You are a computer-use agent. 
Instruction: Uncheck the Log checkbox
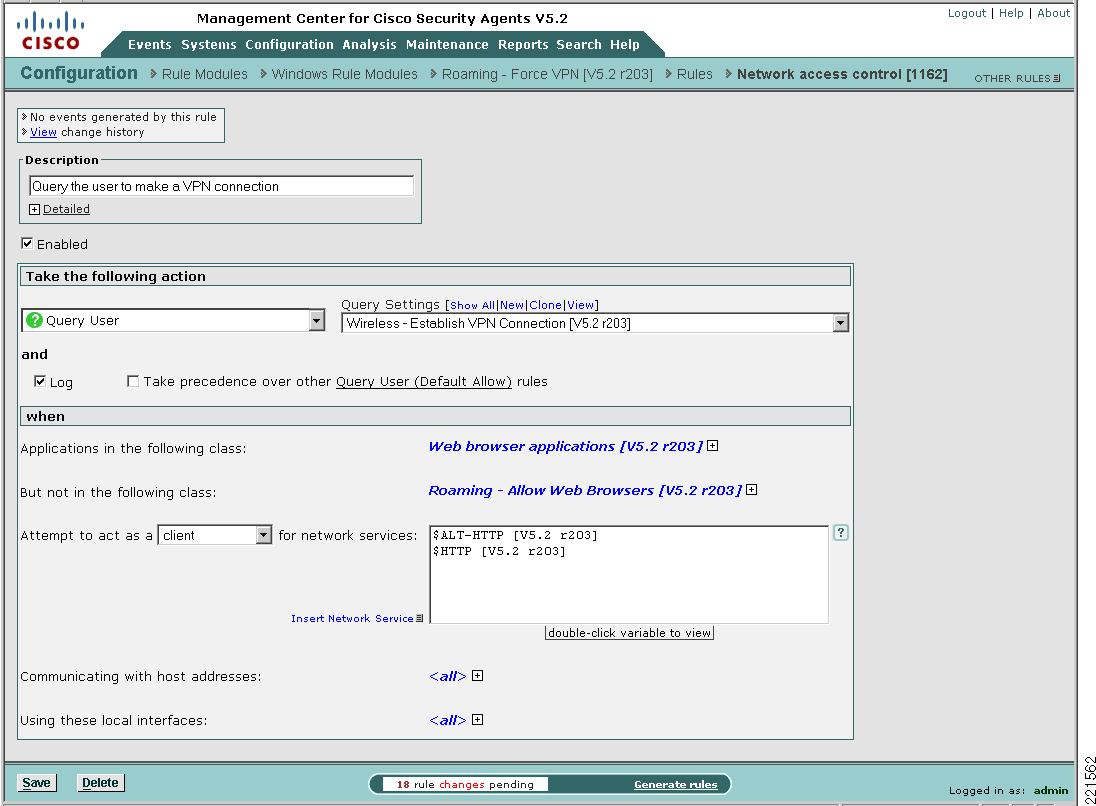[x=40, y=381]
